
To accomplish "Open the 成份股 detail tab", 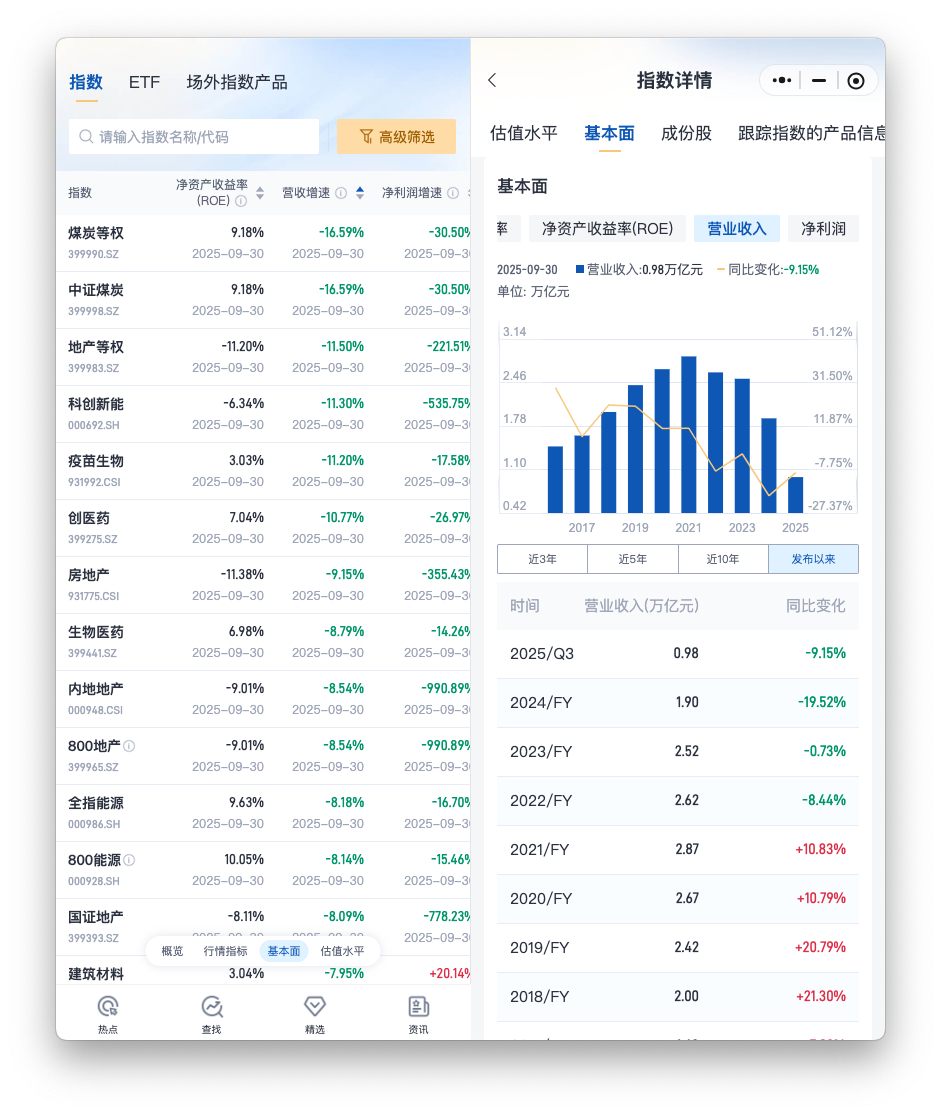I will click(x=686, y=133).
